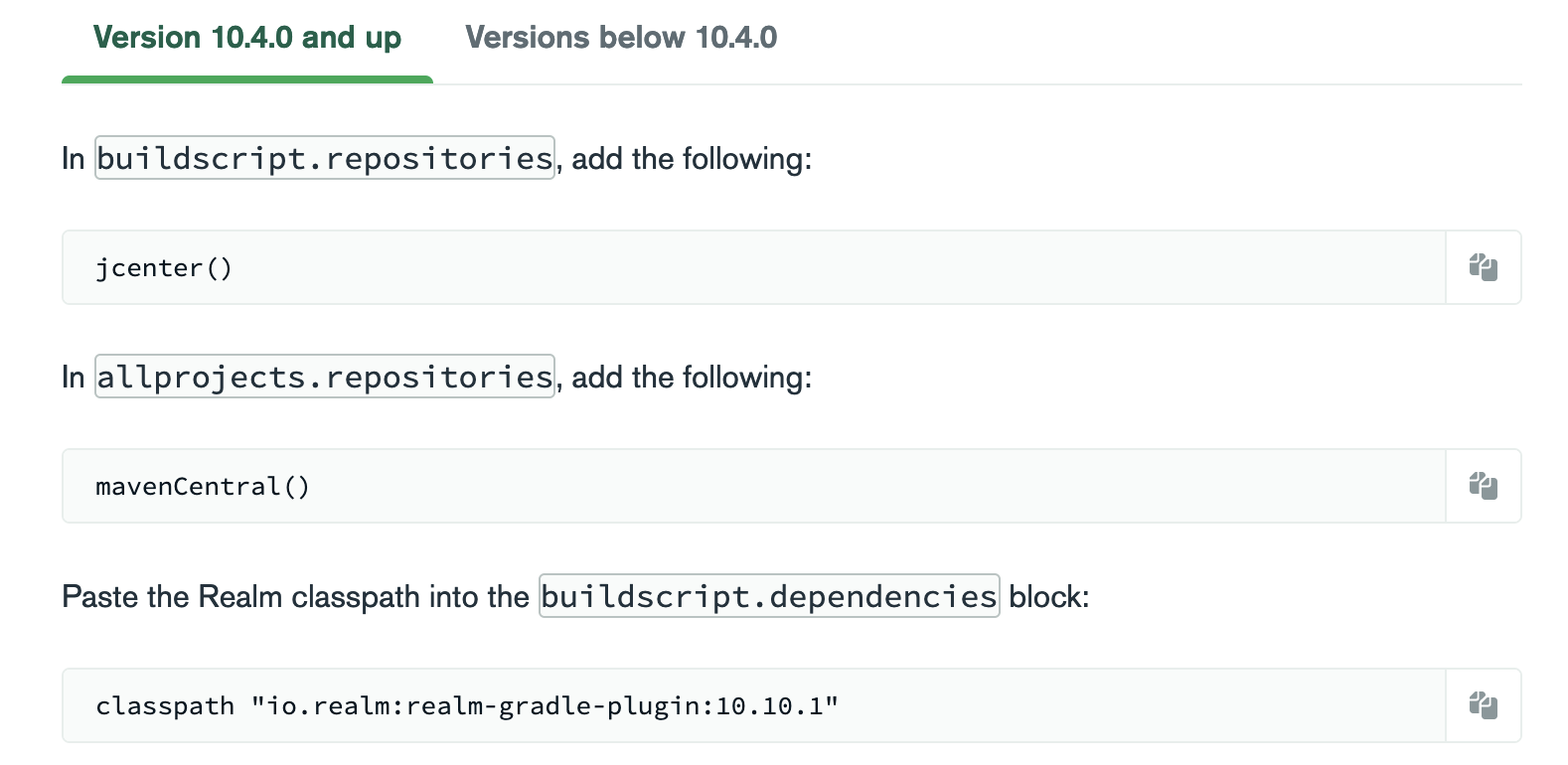Screen dimensions: 1568x765
Task: Click the mavenCentral() text in code block
Action: pos(203,487)
